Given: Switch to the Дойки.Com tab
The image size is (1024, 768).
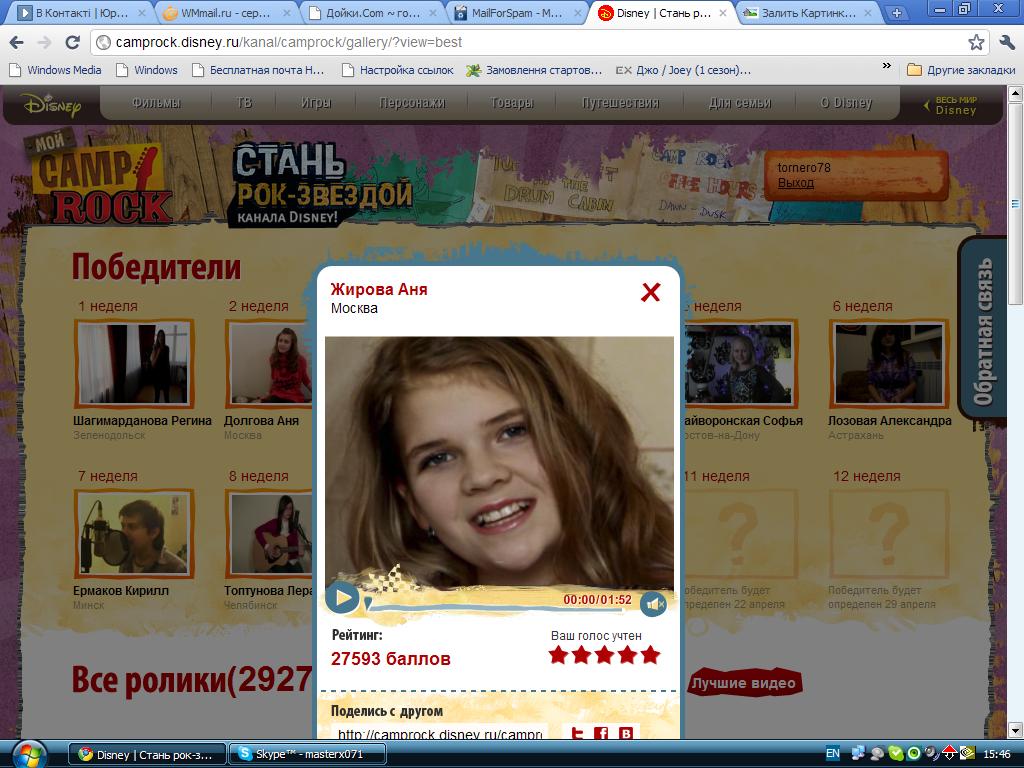Looking at the screenshot, I should (x=372, y=13).
